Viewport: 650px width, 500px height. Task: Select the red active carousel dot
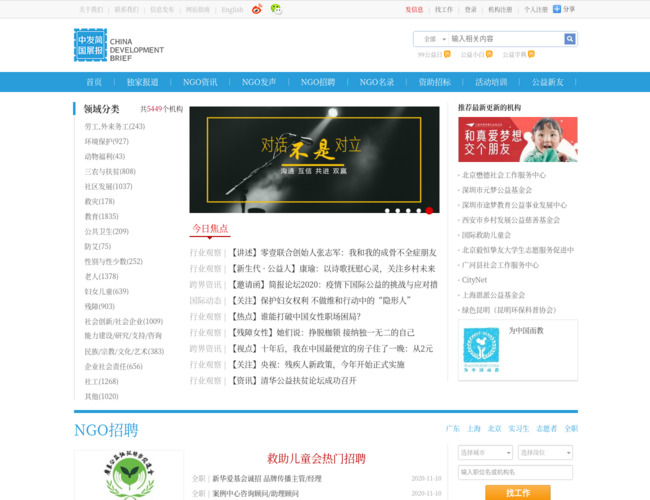tap(429, 211)
